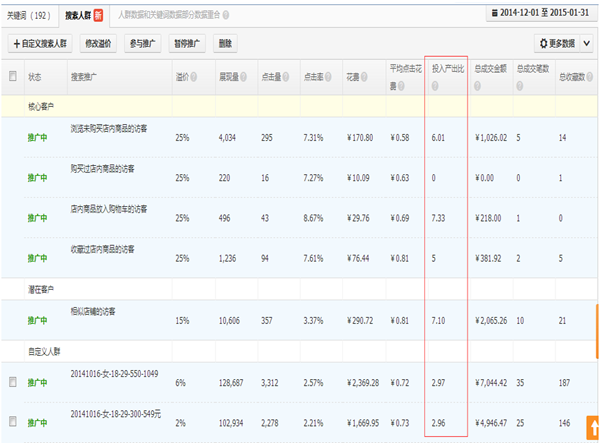The height and width of the screenshot is (445, 600).
Task: Open the dropdown arrow next to 更多数据
Action: [587, 43]
